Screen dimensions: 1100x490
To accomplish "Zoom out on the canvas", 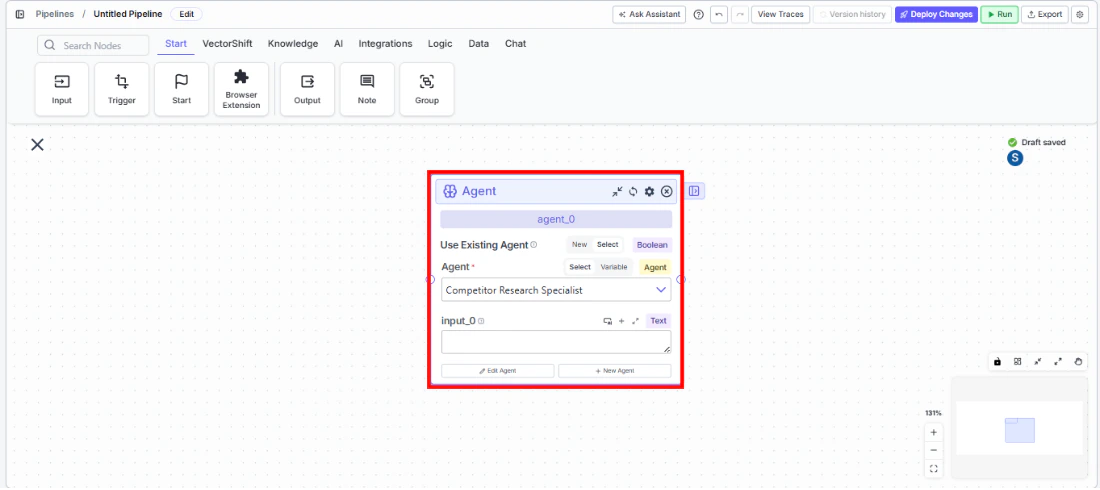I will [934, 450].
